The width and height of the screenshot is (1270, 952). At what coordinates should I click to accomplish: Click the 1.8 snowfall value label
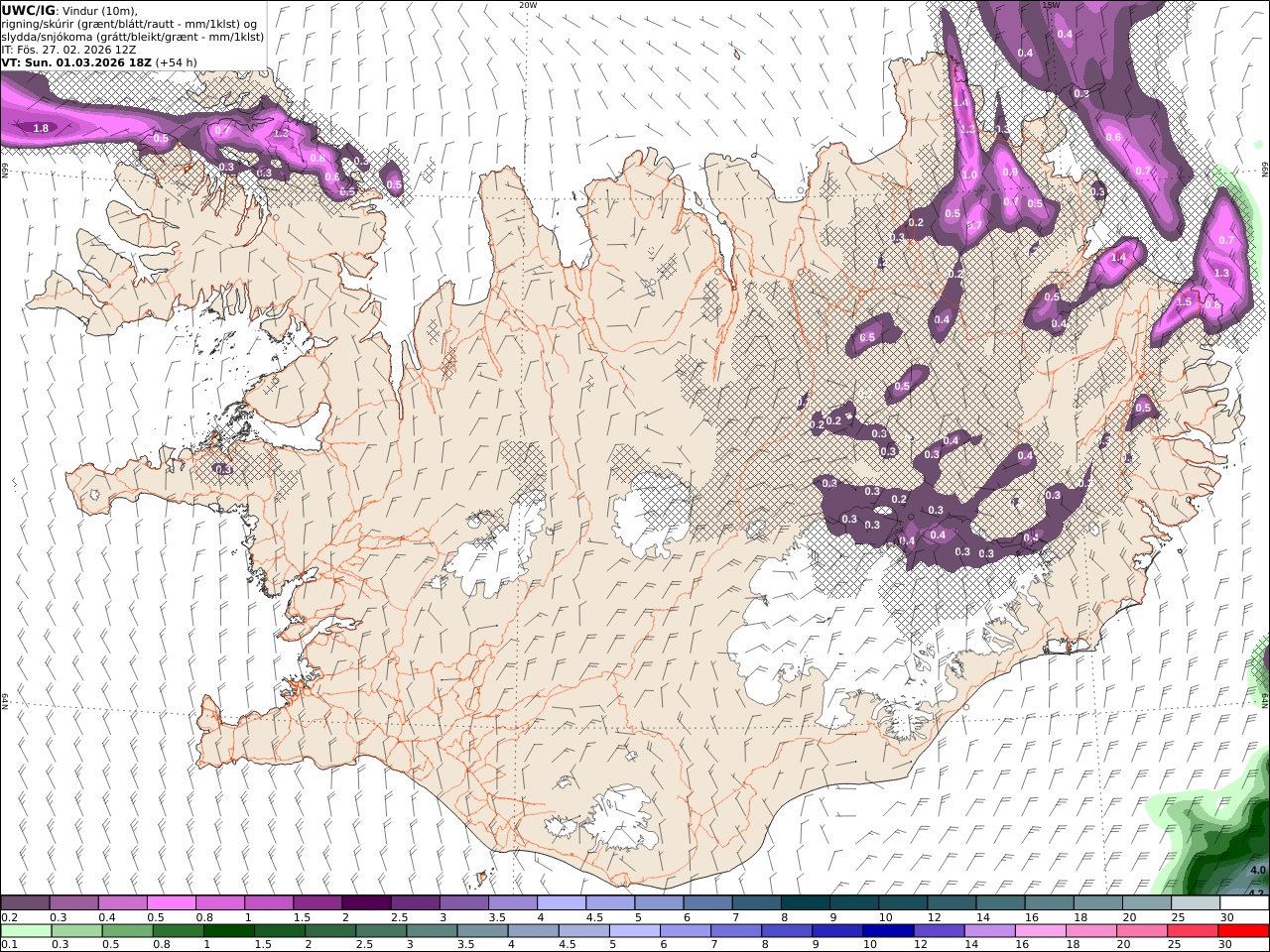click(41, 128)
